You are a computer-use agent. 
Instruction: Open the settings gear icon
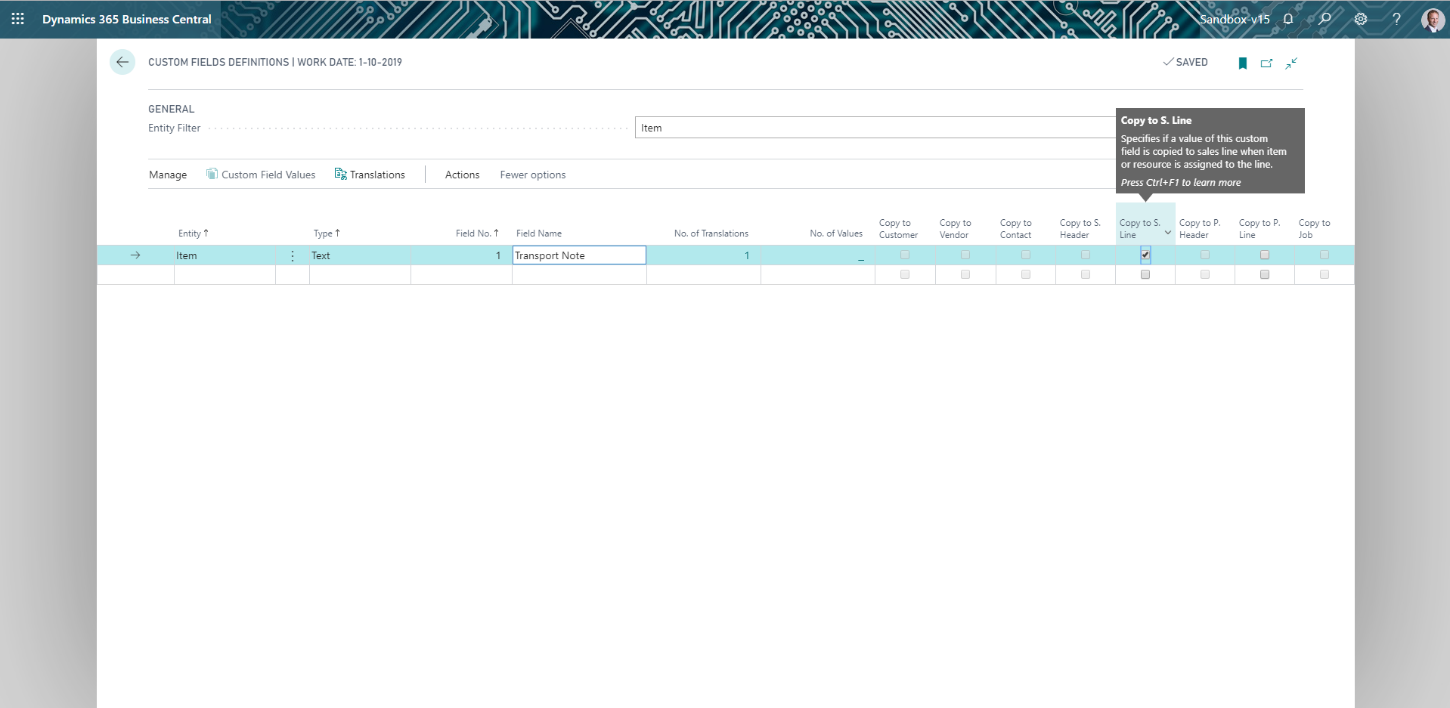tap(1361, 19)
